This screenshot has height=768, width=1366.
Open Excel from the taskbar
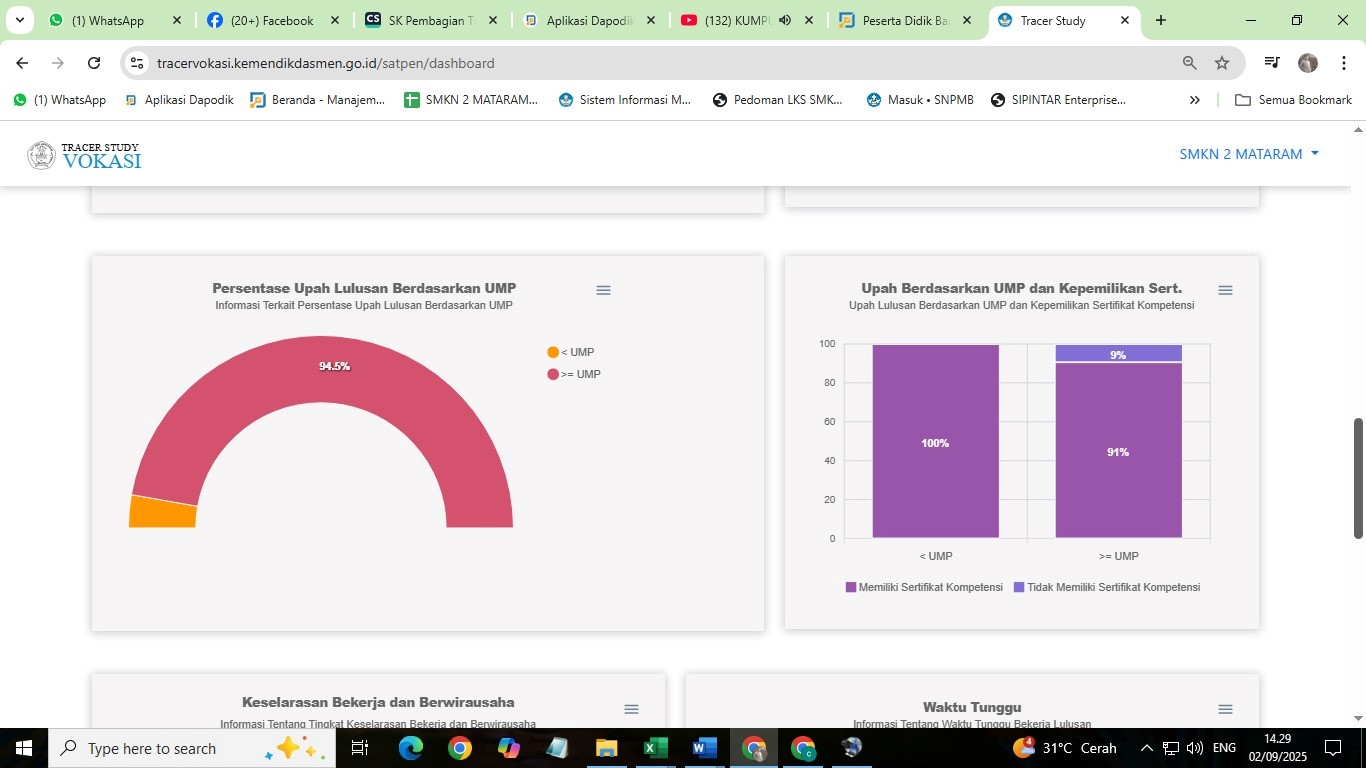tap(655, 748)
